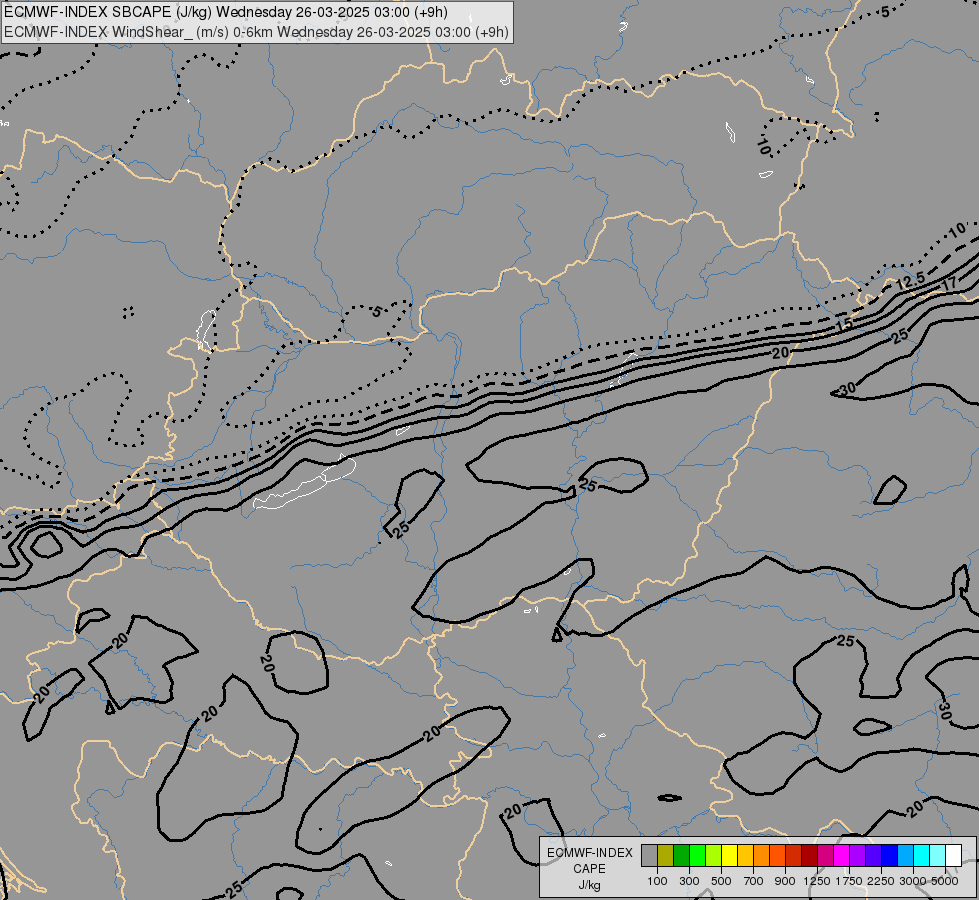The width and height of the screenshot is (979, 900).
Task: Click the J/kg unit in the legend
Action: 589,885
